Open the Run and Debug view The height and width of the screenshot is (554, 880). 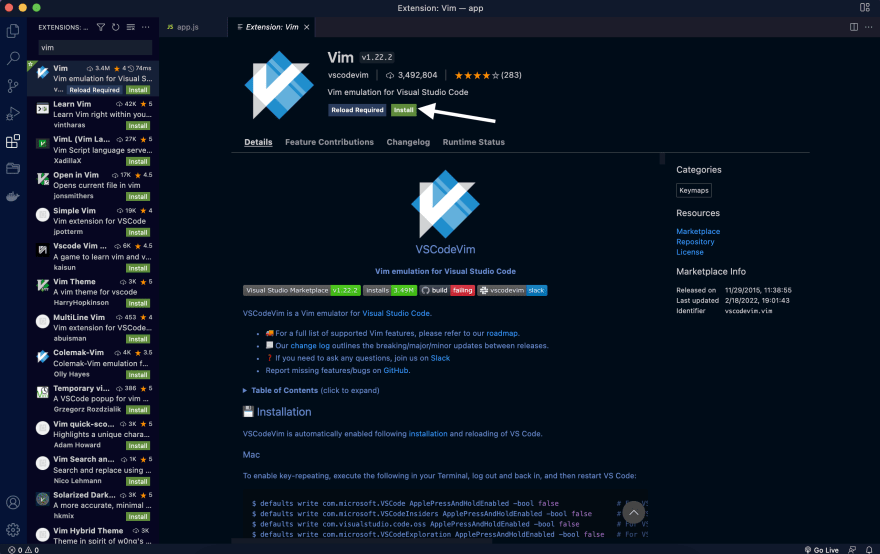click(13, 113)
